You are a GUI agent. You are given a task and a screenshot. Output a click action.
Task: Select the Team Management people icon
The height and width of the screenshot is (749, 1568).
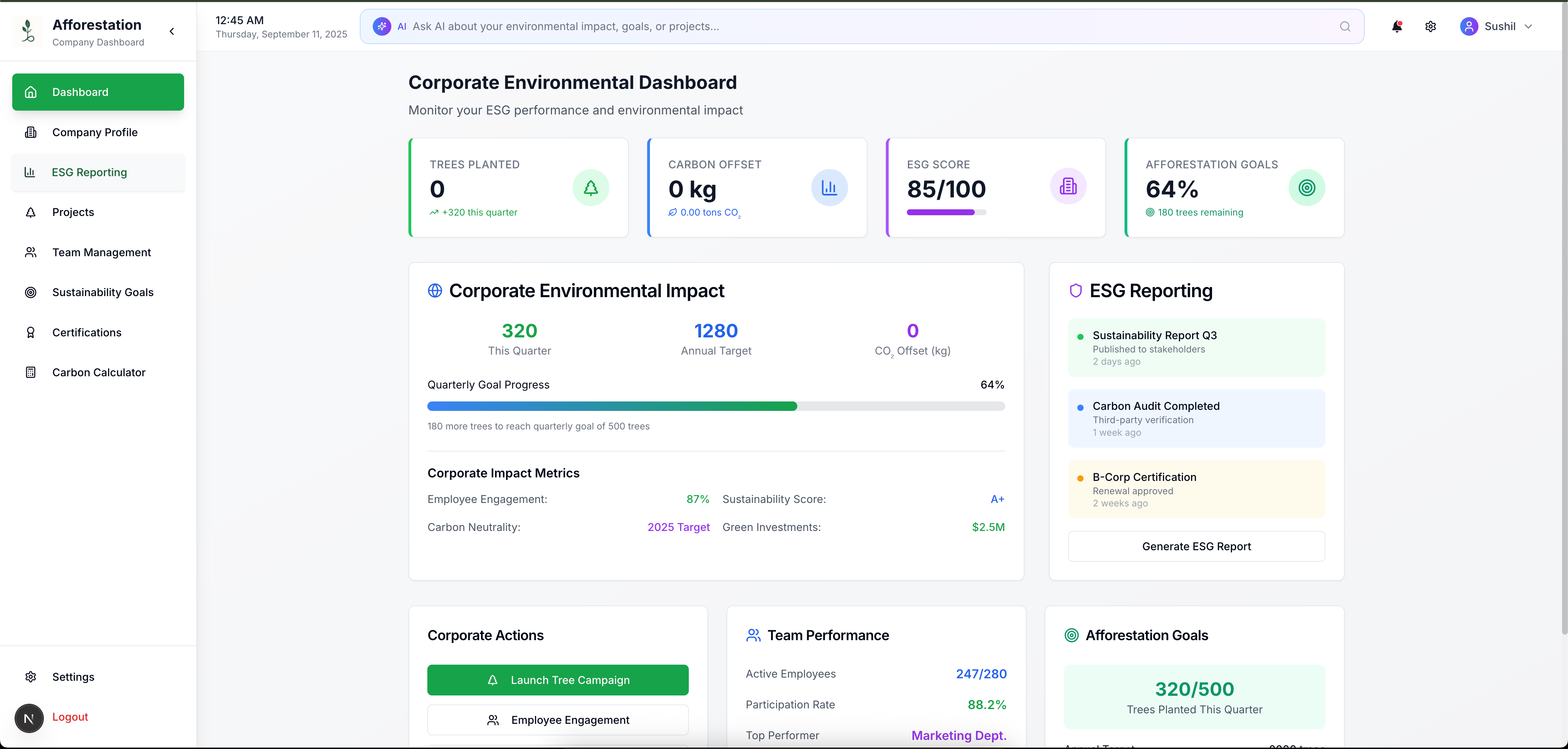(x=30, y=252)
